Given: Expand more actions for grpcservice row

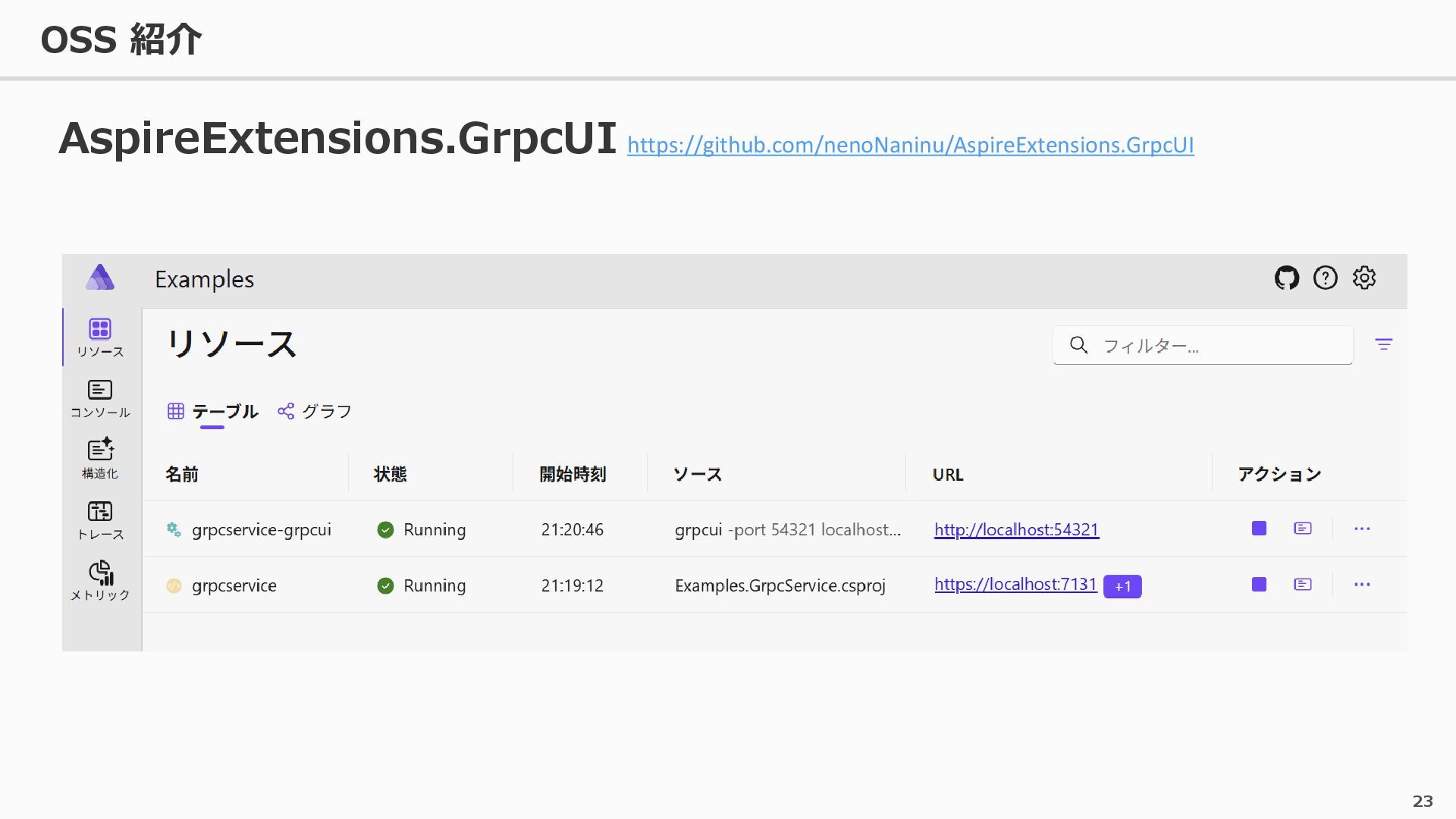Looking at the screenshot, I should [x=1362, y=585].
